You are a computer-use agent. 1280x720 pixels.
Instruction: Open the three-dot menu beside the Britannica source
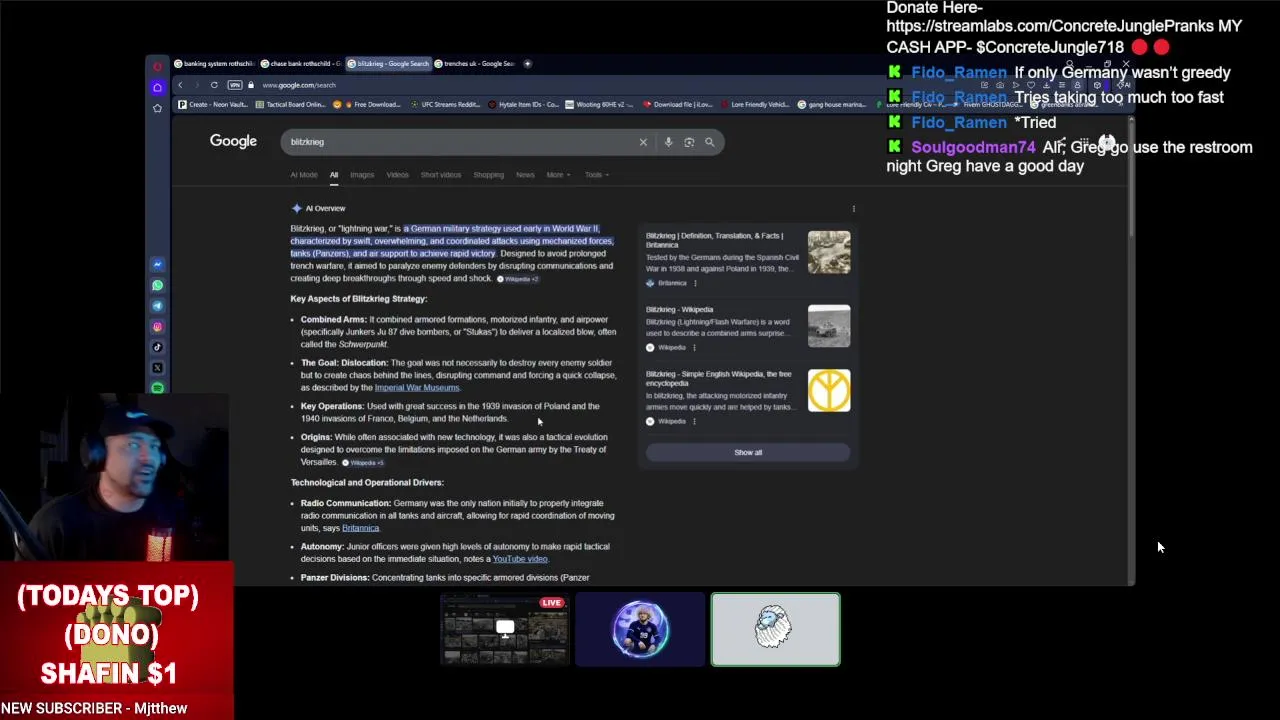coord(695,283)
